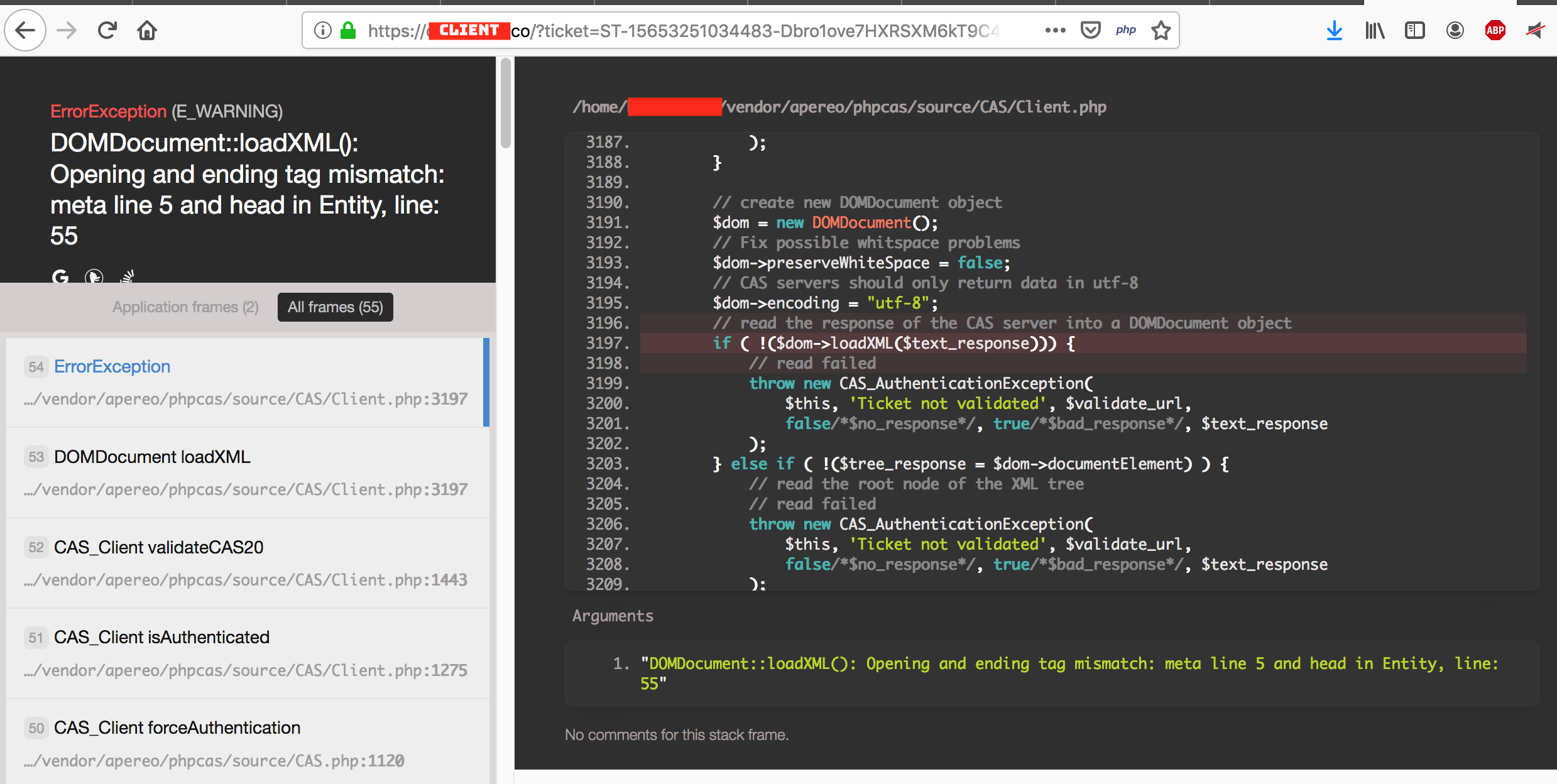
Task: Click code line 3199 throw statement
Action: pyautogui.click(x=921, y=383)
